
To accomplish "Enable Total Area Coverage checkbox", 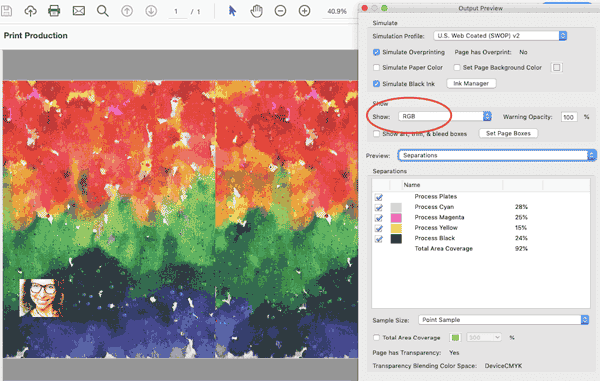I will tap(377, 337).
